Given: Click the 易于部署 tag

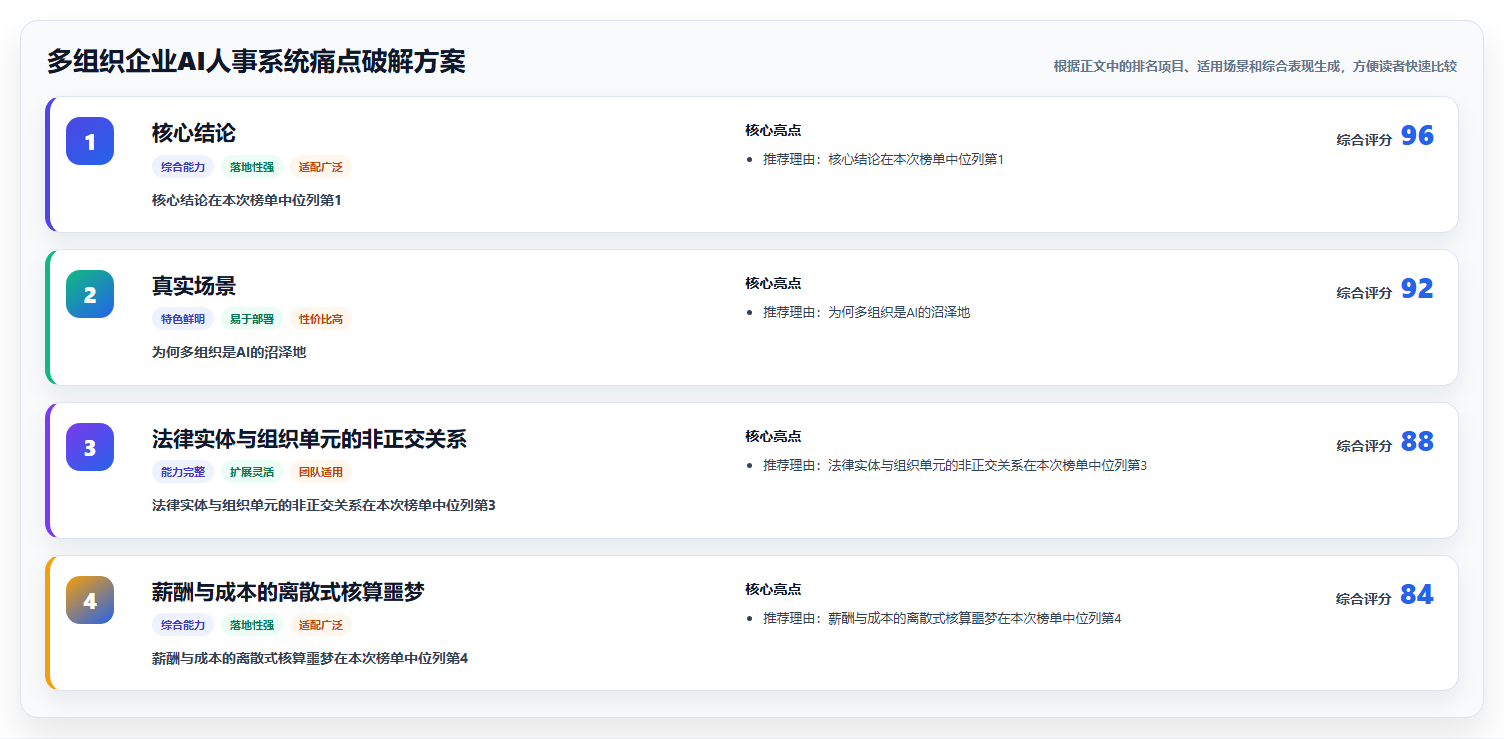Looking at the screenshot, I should click(x=252, y=320).
